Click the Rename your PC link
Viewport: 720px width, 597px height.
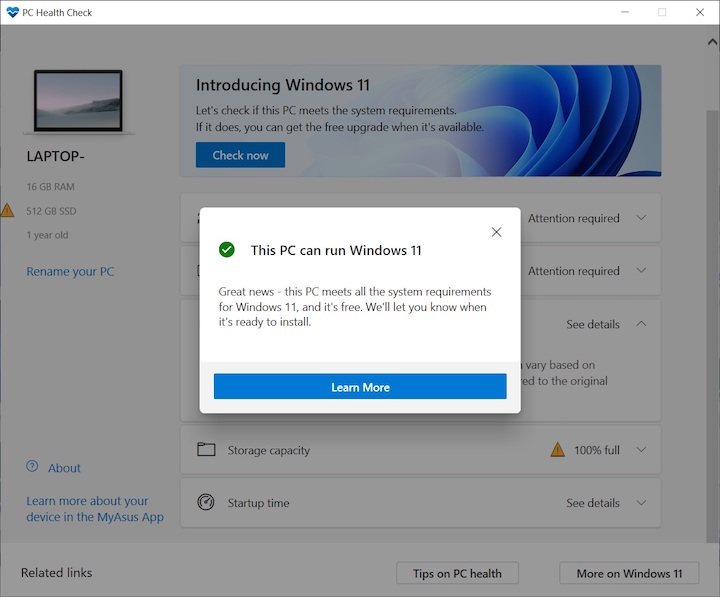[x=70, y=272]
